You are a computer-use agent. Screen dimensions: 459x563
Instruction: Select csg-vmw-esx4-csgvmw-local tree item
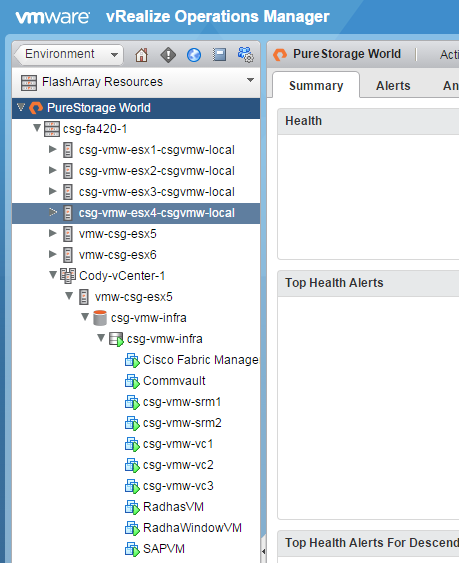coord(136,213)
